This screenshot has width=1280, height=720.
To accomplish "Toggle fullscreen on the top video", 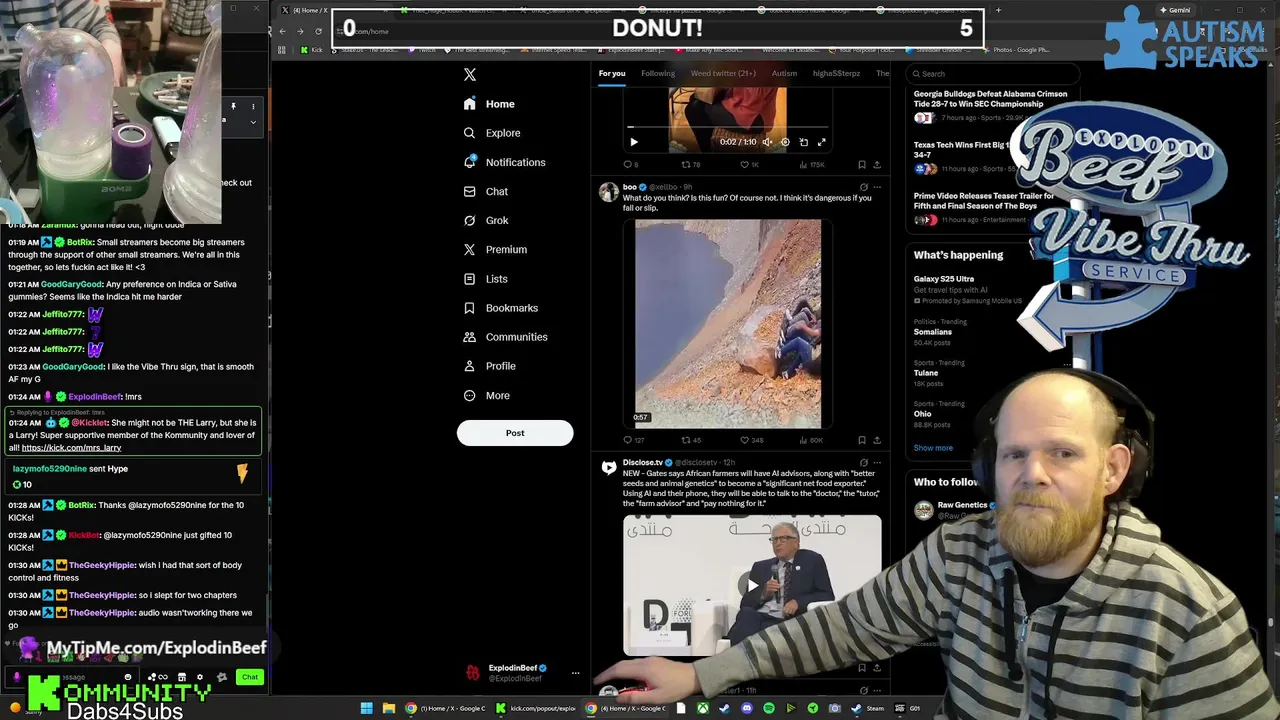I will click(822, 142).
